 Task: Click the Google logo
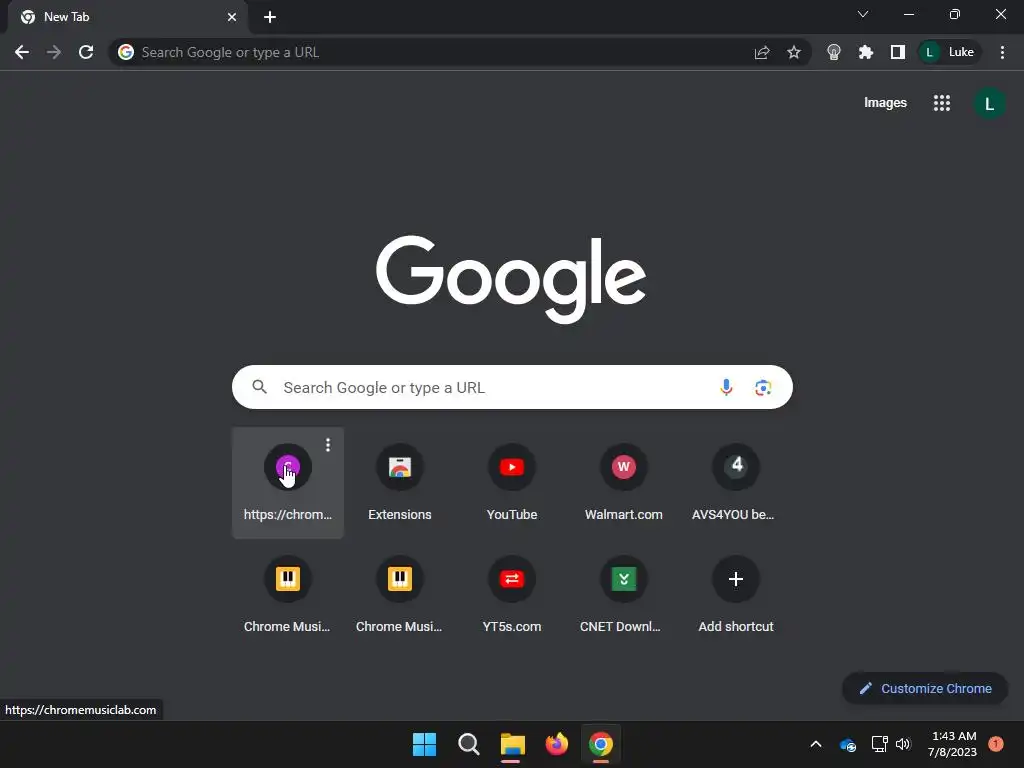511,280
